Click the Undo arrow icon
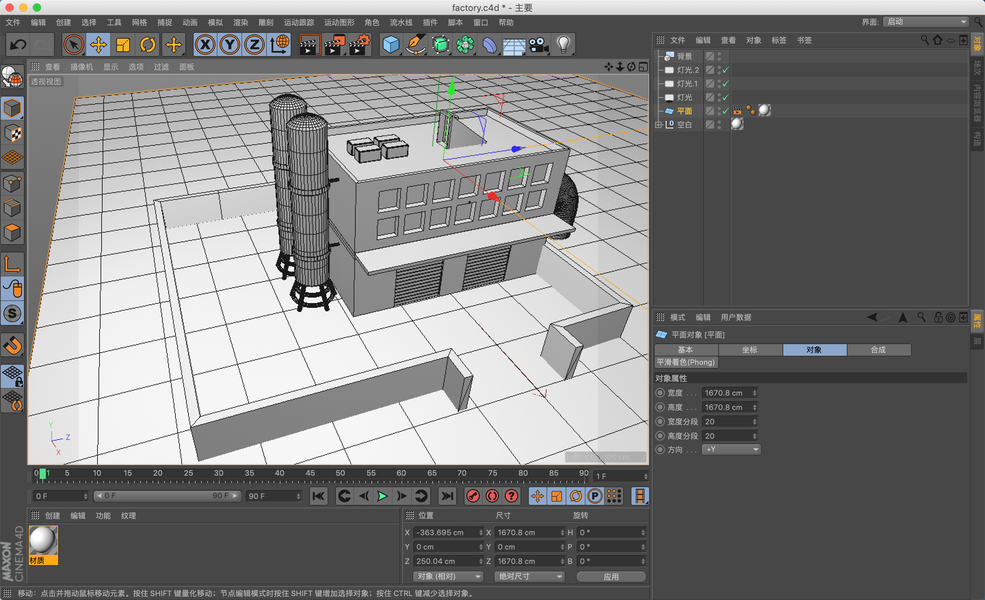Image resolution: width=985 pixels, height=600 pixels. [x=18, y=45]
